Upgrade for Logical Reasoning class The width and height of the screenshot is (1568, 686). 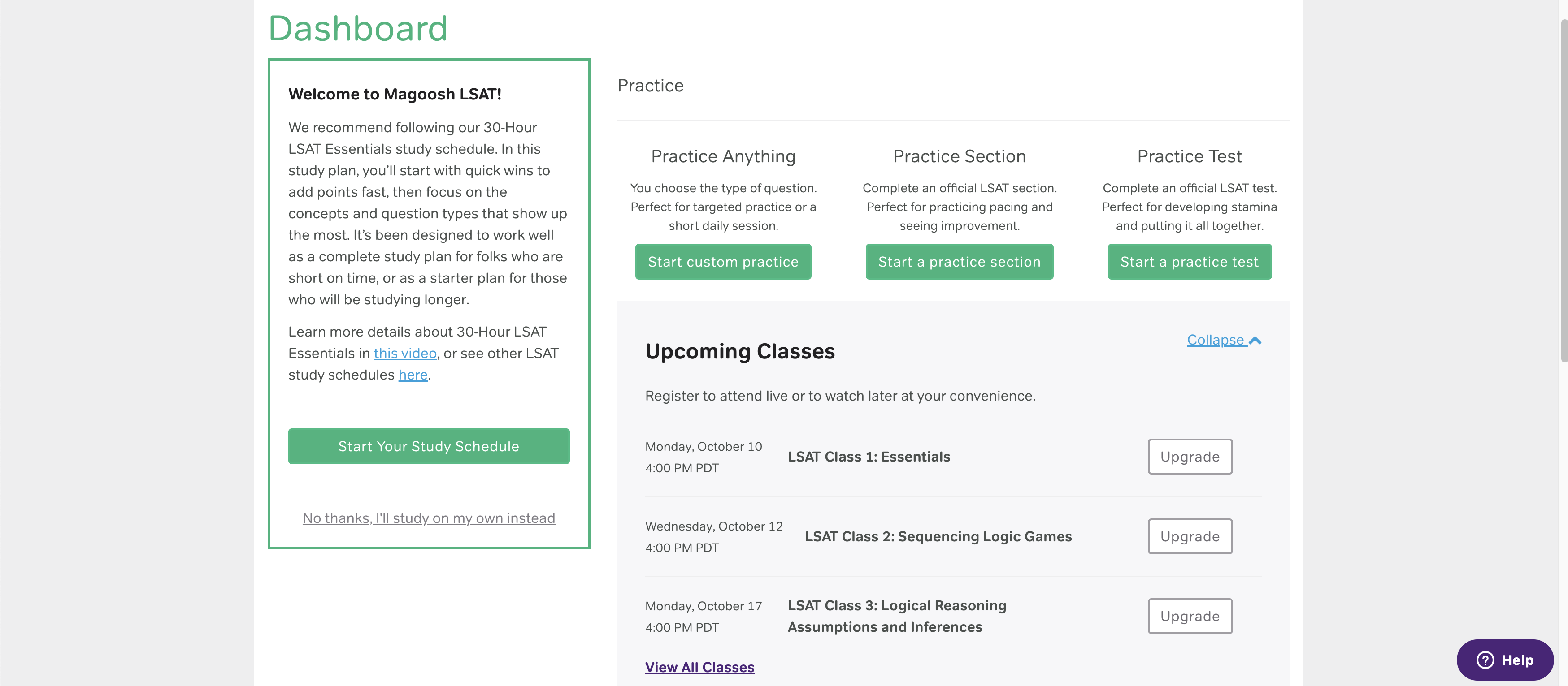pos(1190,616)
